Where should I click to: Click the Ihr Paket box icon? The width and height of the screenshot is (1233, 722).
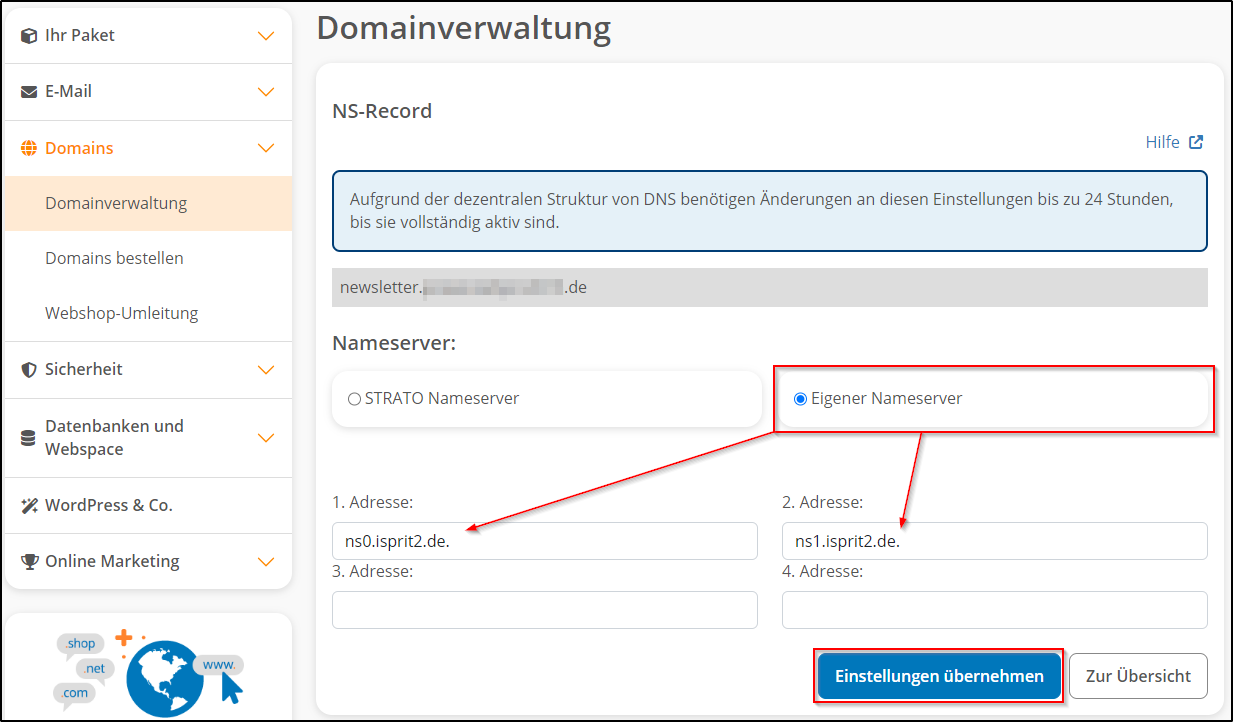(x=29, y=36)
